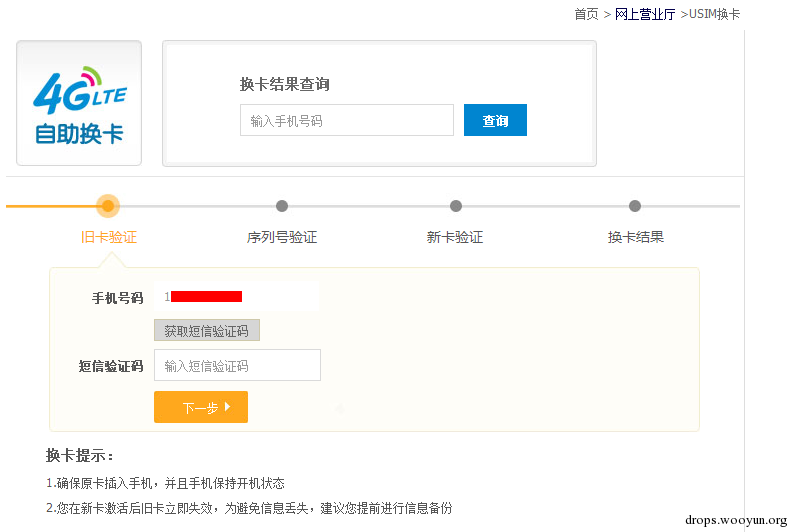This screenshot has width=791, height=532.
Task: Click the 序列号验证 step dot
Action: pos(282,206)
